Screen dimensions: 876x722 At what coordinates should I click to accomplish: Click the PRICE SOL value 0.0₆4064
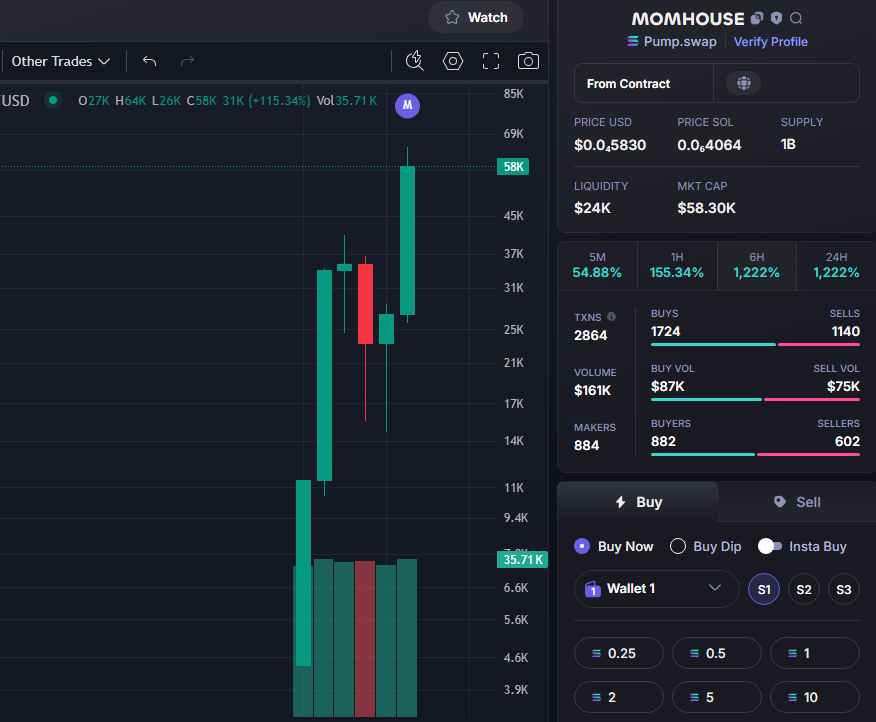click(709, 145)
